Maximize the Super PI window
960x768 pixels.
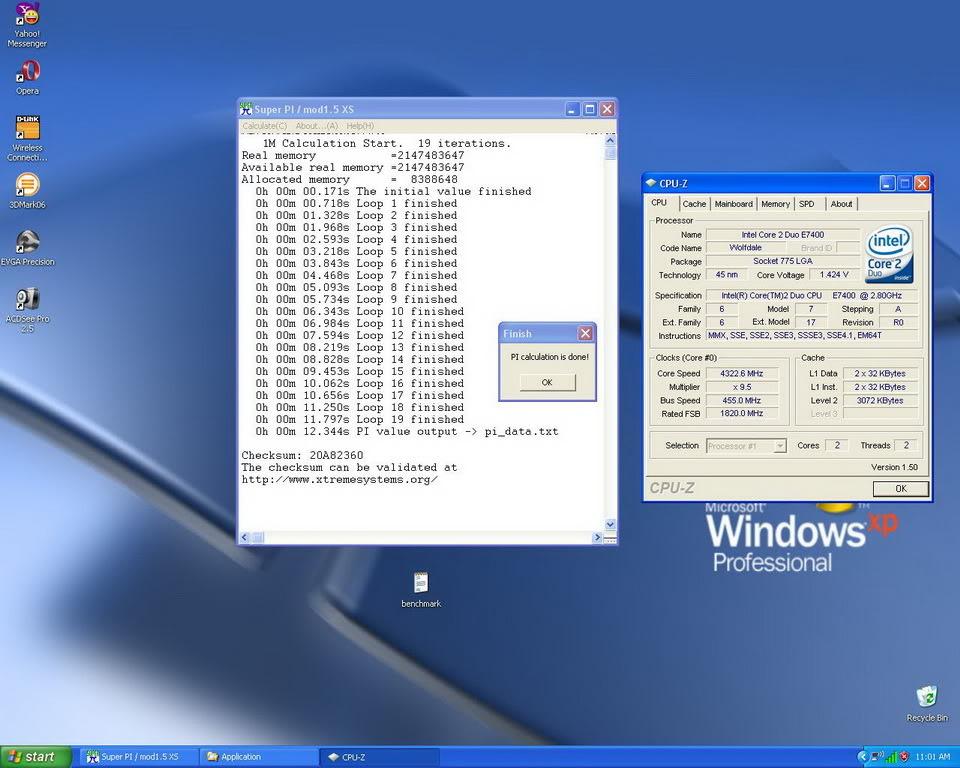(590, 109)
